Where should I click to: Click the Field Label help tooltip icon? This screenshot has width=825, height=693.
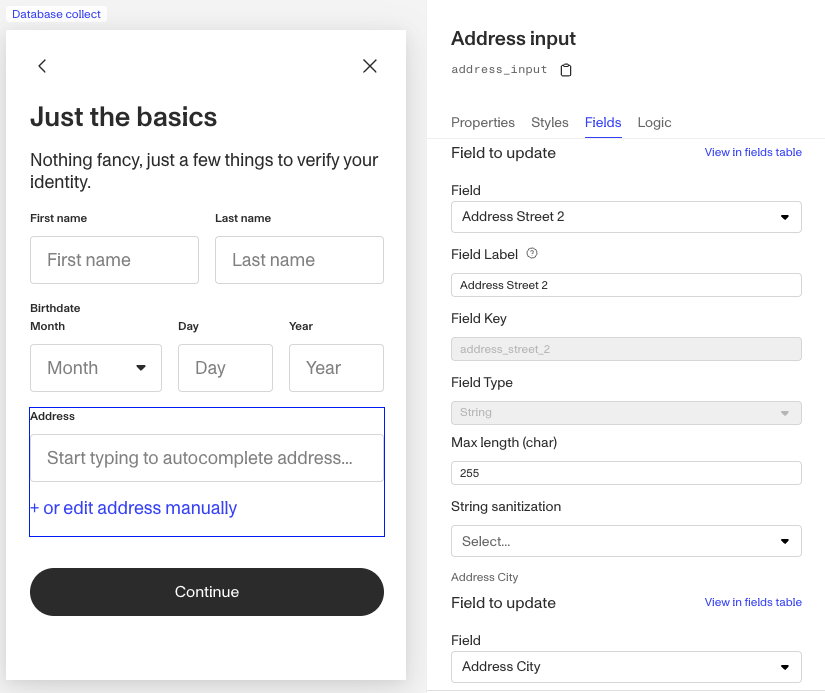(x=531, y=253)
